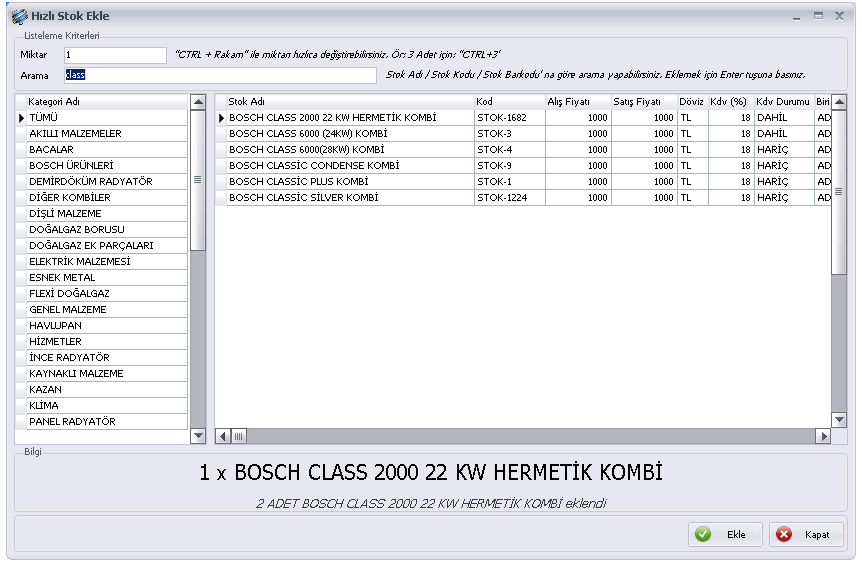This screenshot has width=862, height=562.
Task: Sort by Kod column header
Action: (510, 102)
